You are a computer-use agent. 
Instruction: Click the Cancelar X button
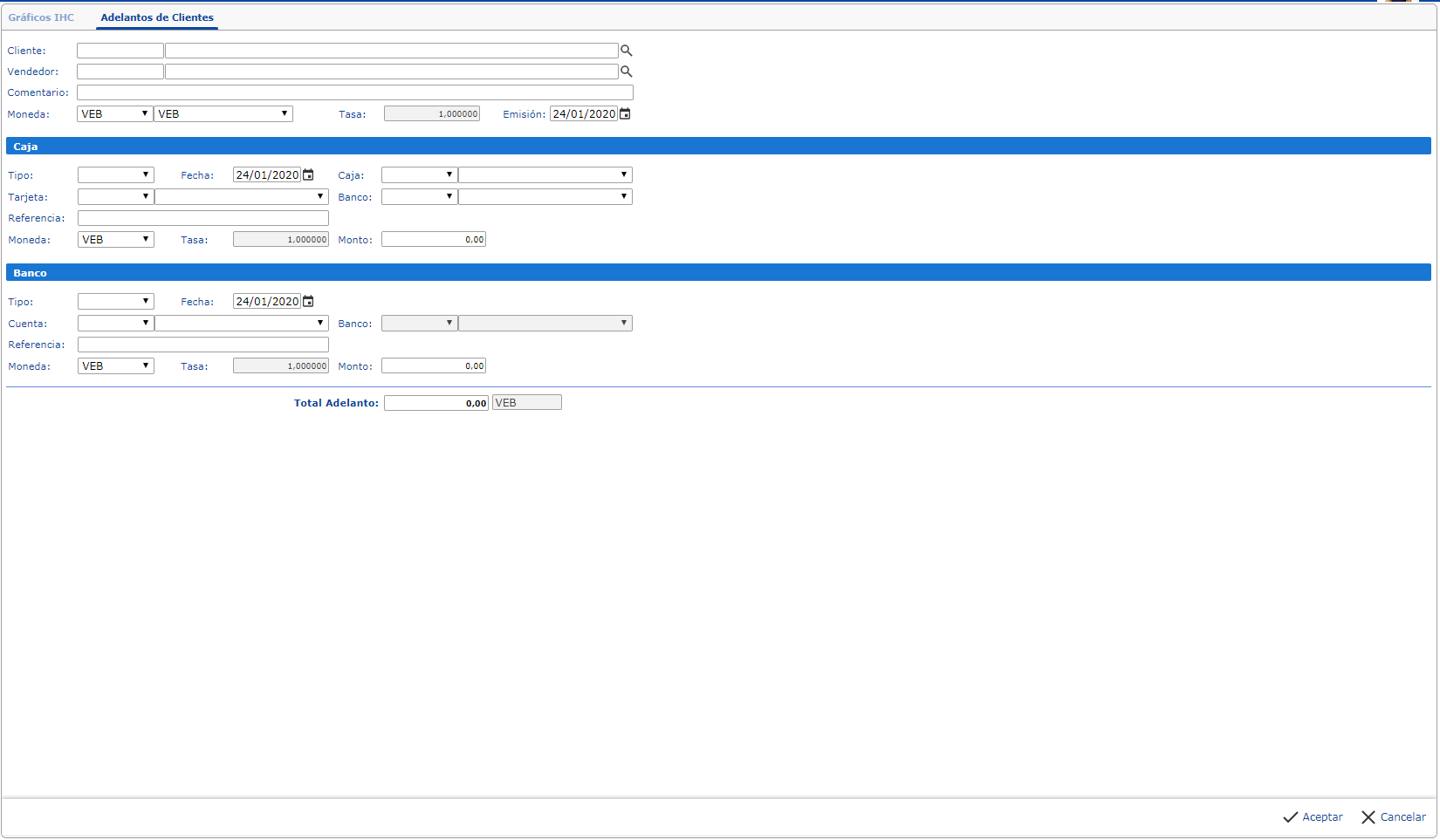1394,817
